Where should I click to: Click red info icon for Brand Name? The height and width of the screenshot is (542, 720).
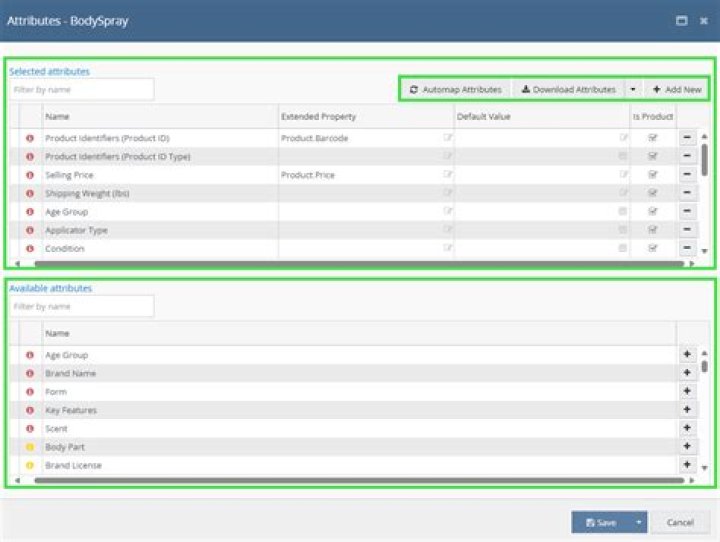(x=30, y=373)
